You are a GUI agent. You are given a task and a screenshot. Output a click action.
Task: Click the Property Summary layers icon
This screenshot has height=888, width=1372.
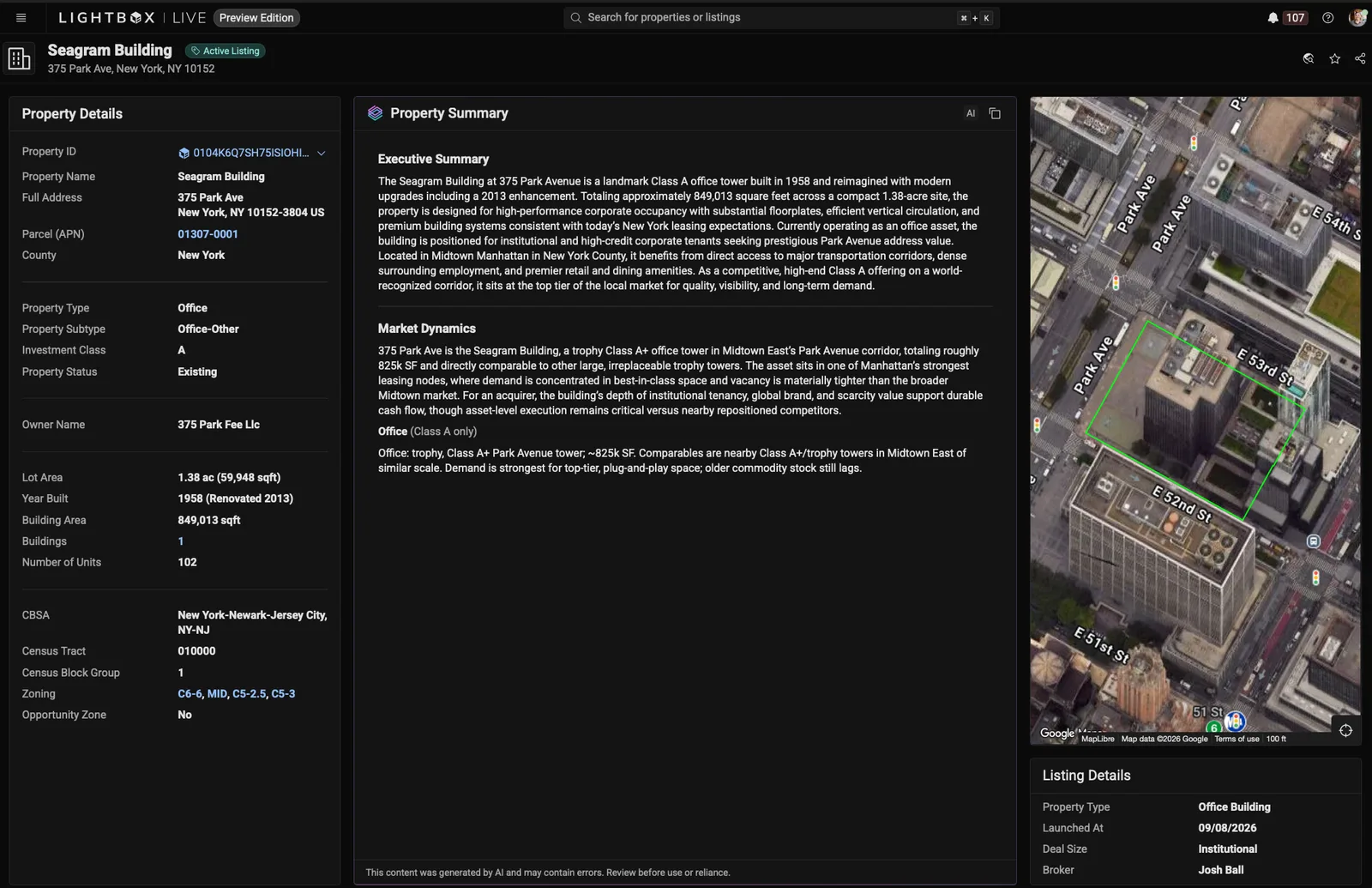[375, 113]
